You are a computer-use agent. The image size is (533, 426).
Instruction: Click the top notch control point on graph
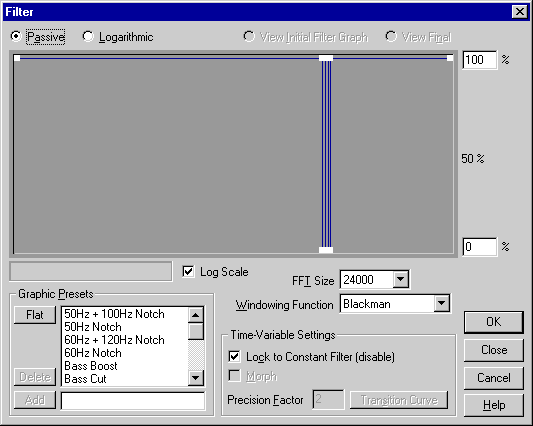[x=326, y=58]
